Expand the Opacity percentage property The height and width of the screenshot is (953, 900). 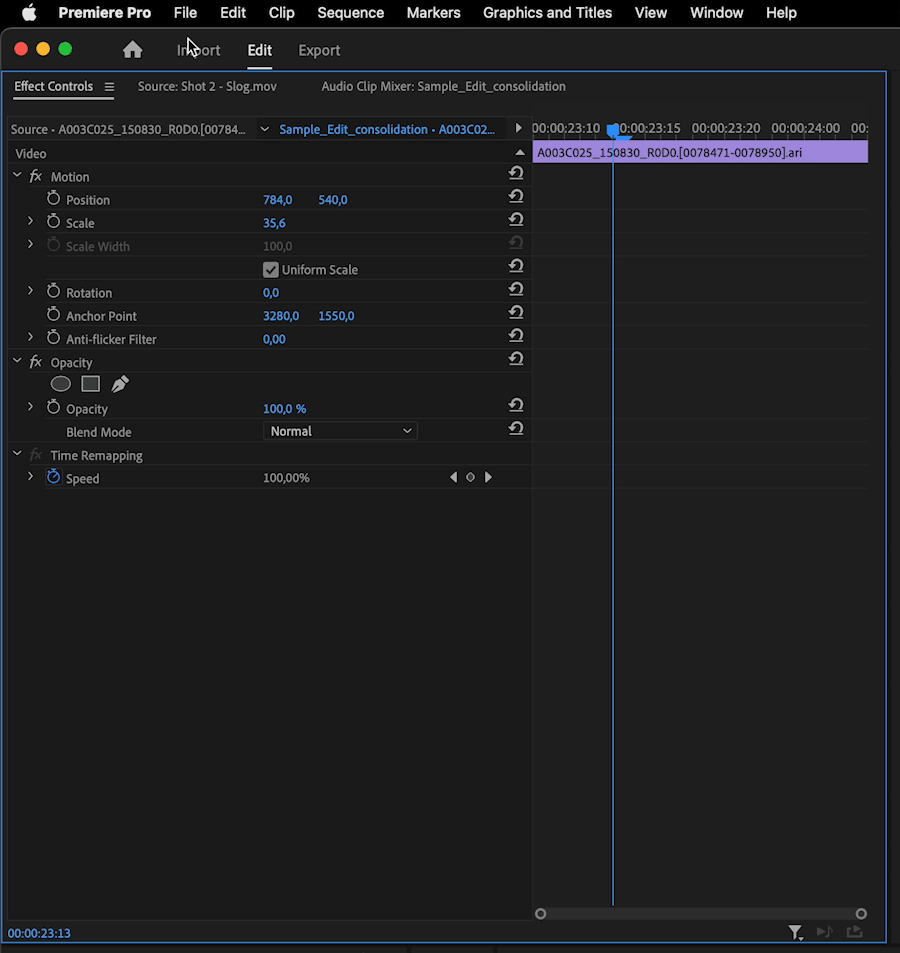point(30,407)
